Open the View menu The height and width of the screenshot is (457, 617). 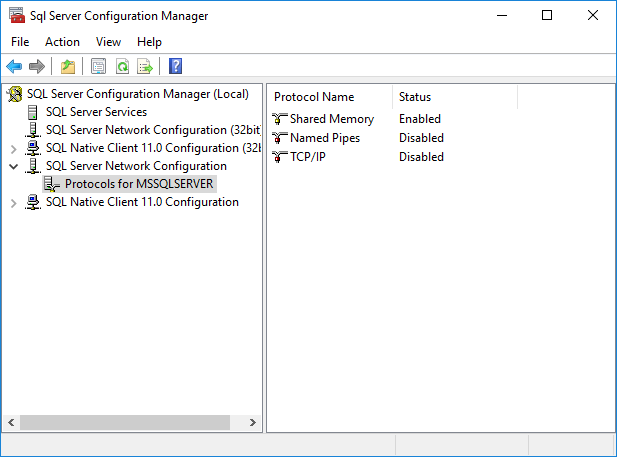[x=108, y=42]
